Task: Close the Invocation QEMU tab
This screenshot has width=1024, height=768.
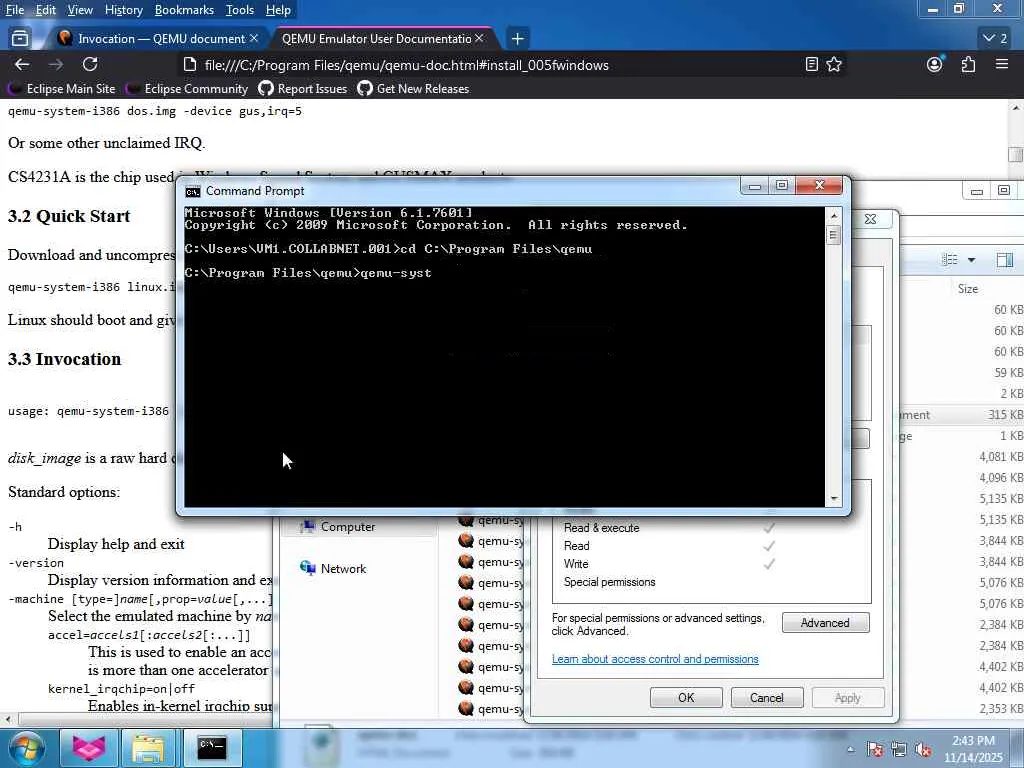Action: tap(254, 39)
